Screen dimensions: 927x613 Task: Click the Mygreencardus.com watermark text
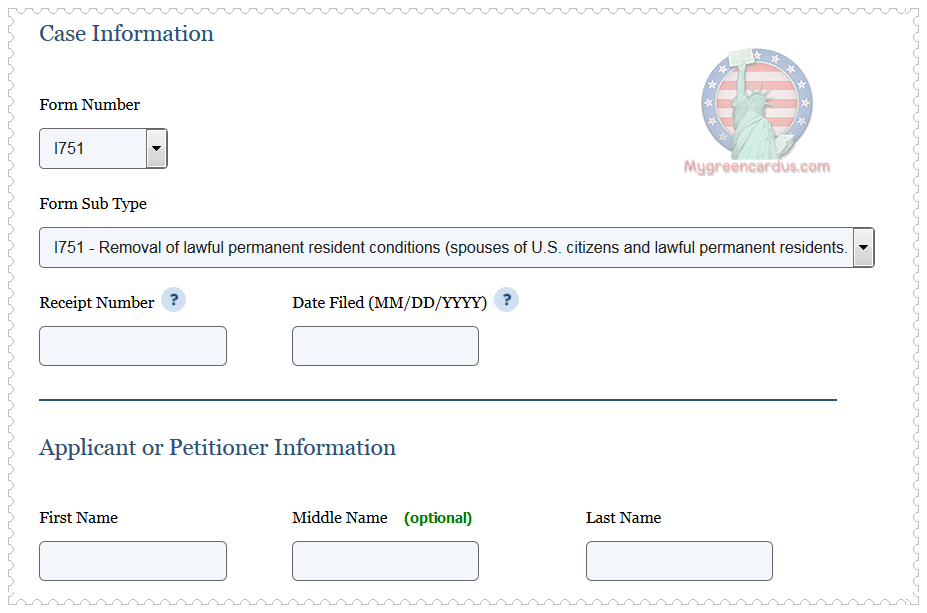pos(756,167)
